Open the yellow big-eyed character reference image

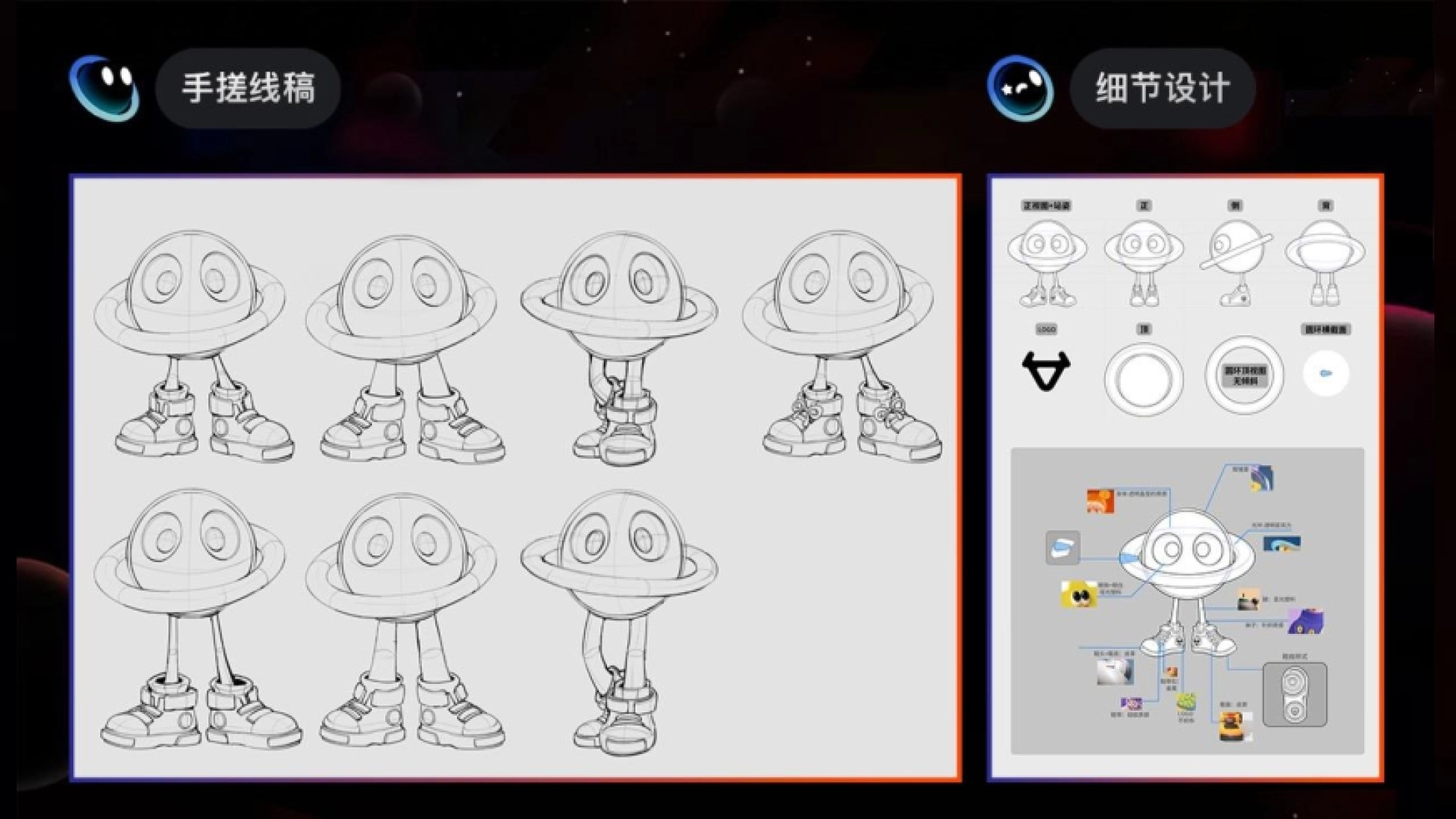(1079, 594)
